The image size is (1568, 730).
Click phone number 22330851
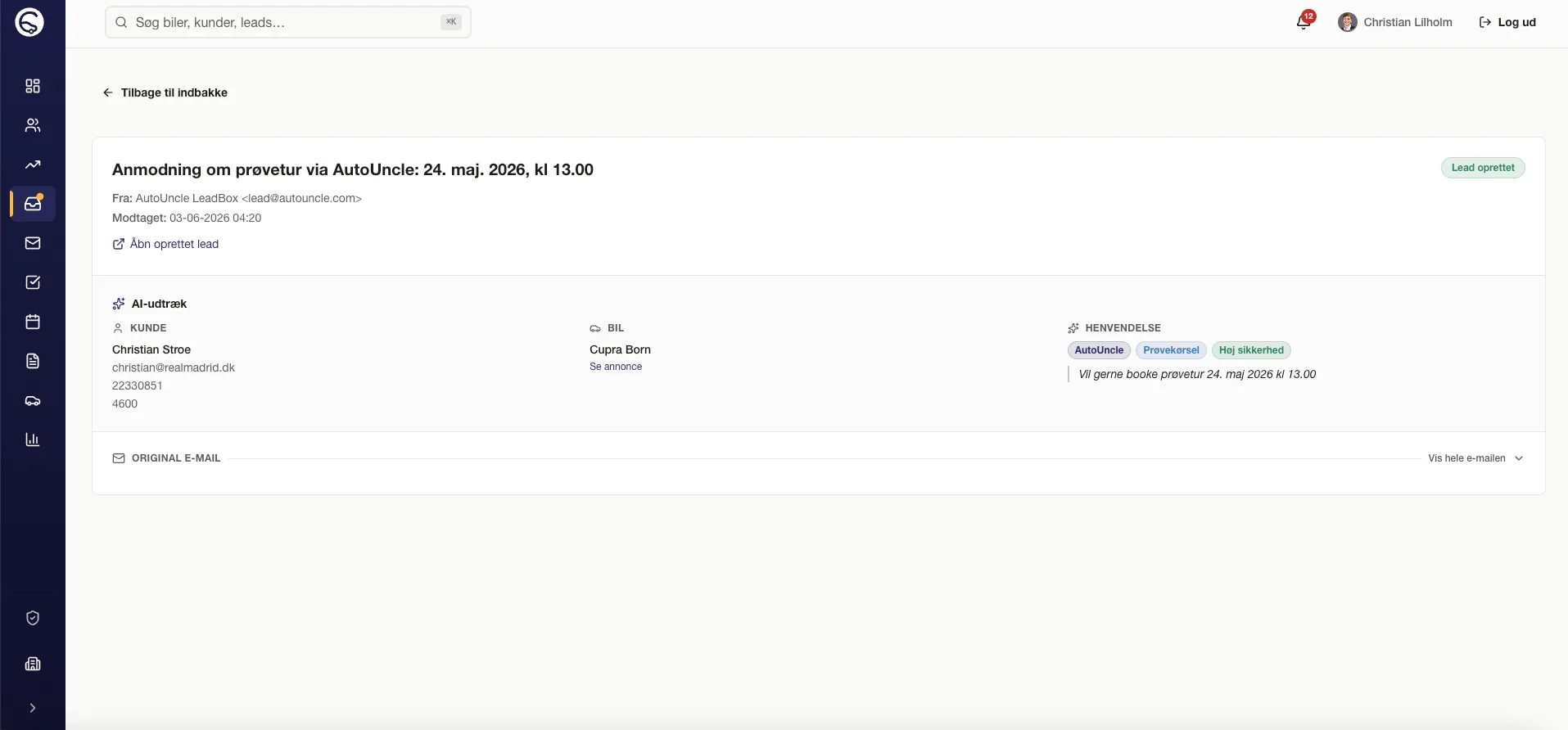tap(138, 385)
